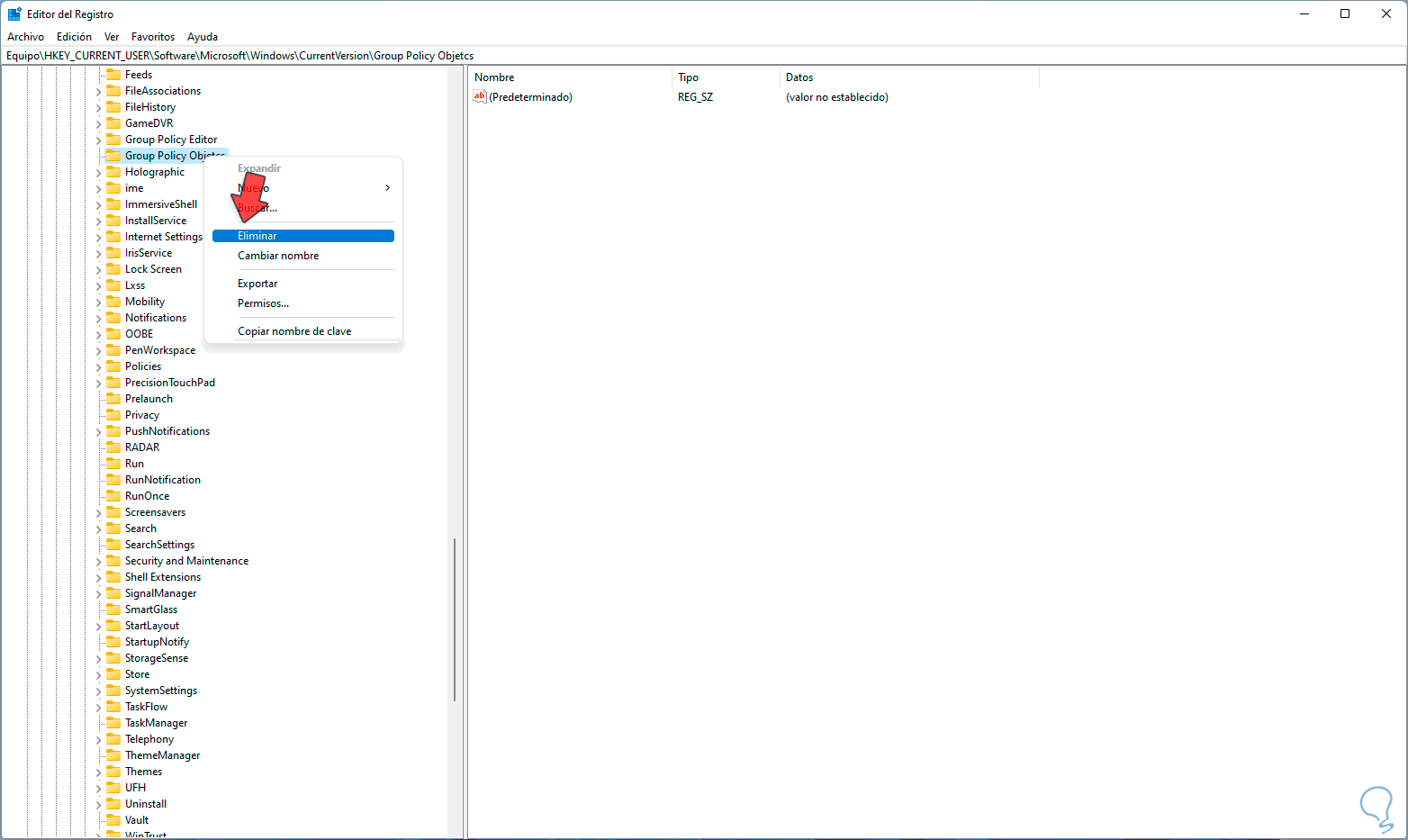
Task: Open the Ayuda menu
Action: coord(203,37)
